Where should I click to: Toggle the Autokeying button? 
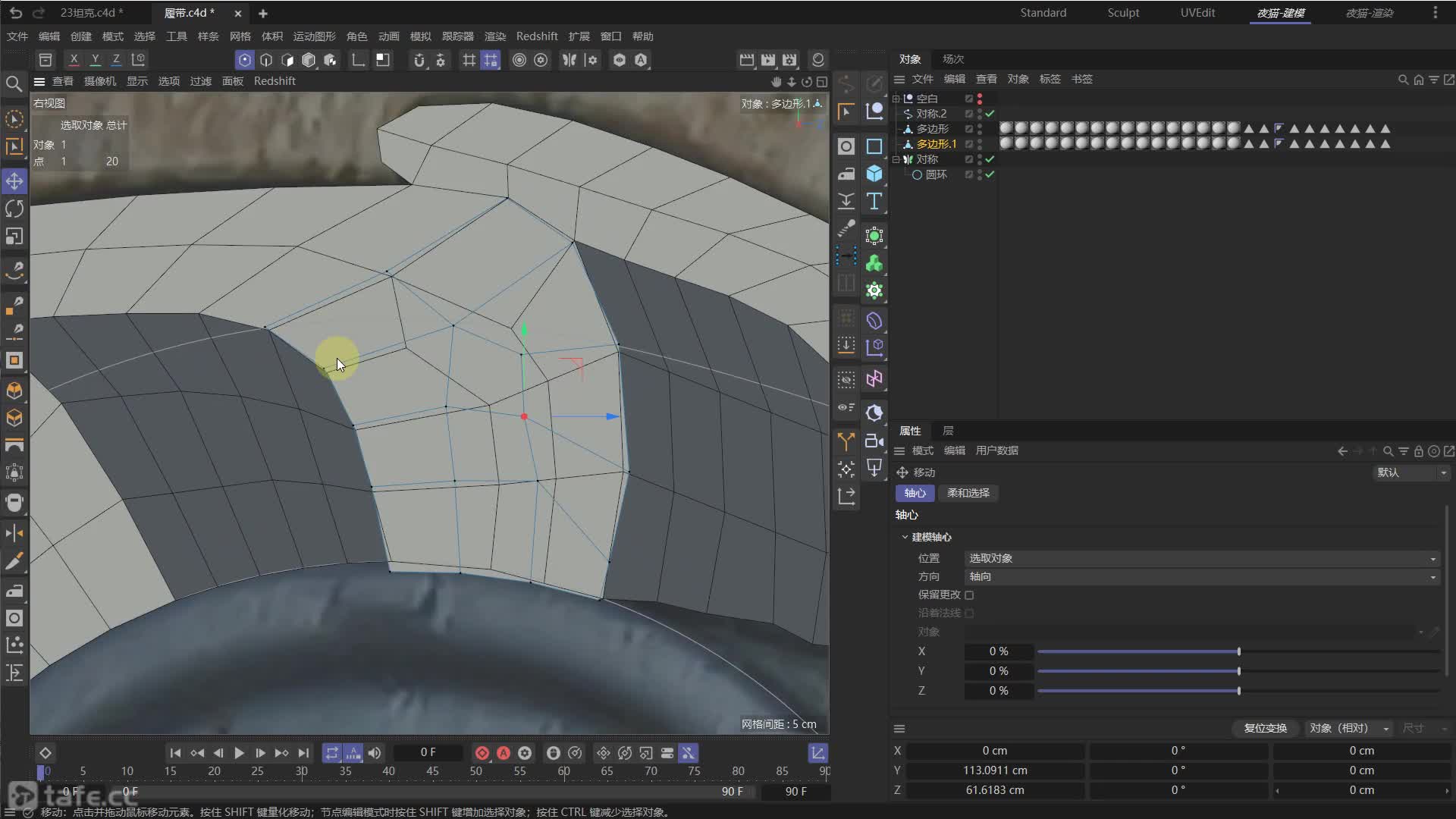(x=504, y=753)
